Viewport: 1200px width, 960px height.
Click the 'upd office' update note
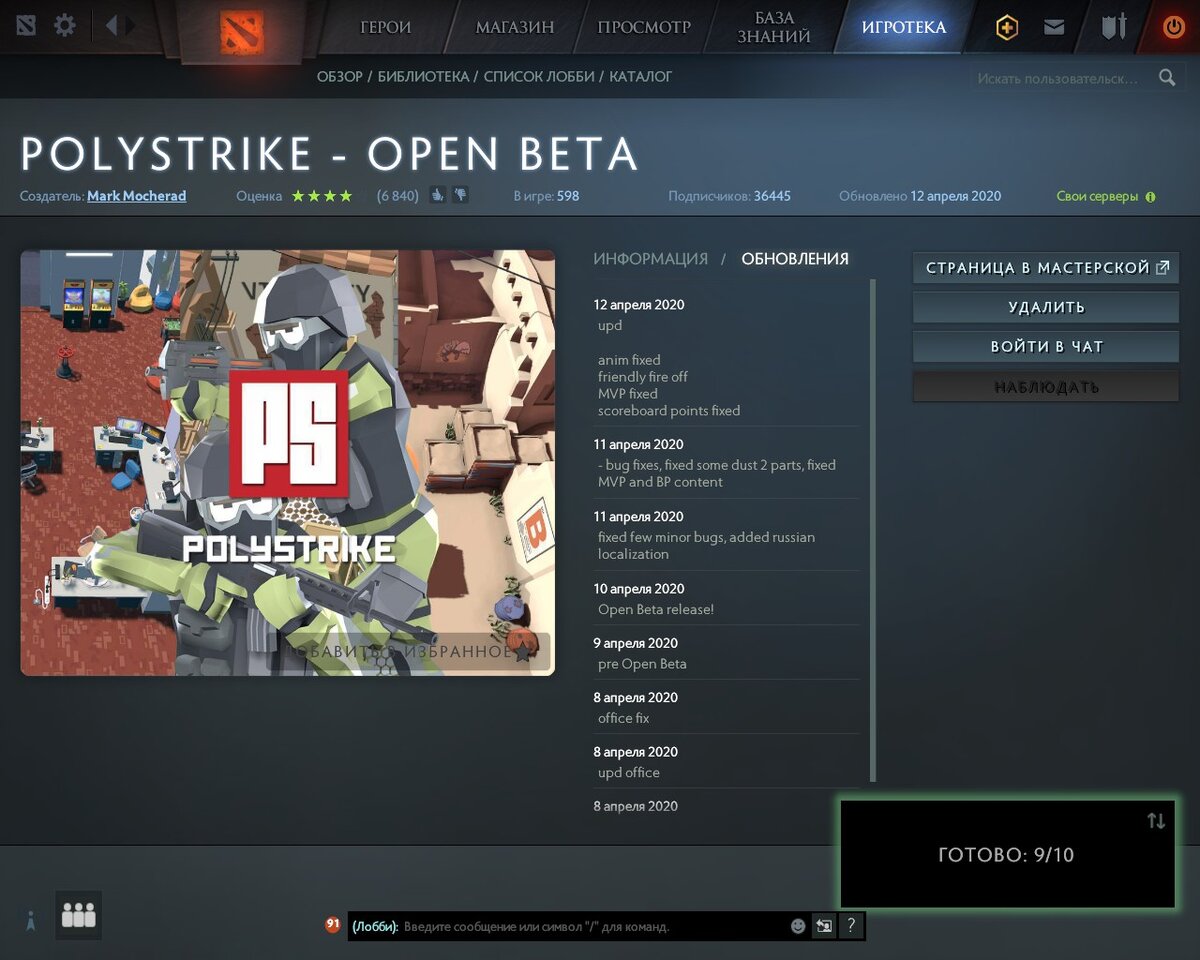pyautogui.click(x=629, y=773)
